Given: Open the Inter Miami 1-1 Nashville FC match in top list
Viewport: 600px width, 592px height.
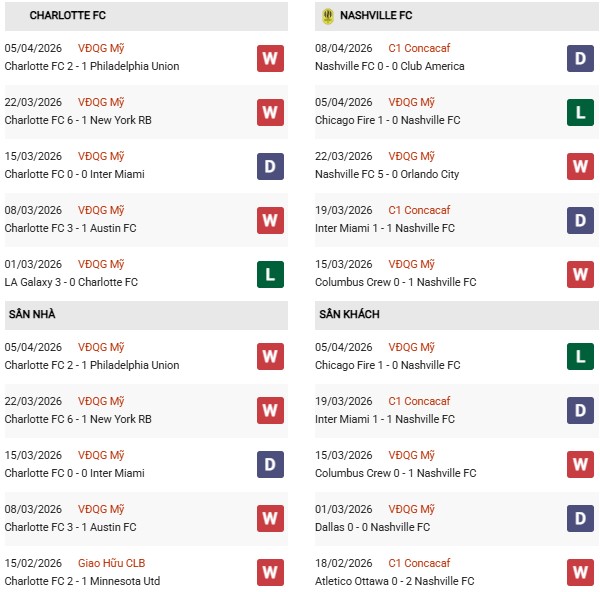Looking at the screenshot, I should click(385, 228).
